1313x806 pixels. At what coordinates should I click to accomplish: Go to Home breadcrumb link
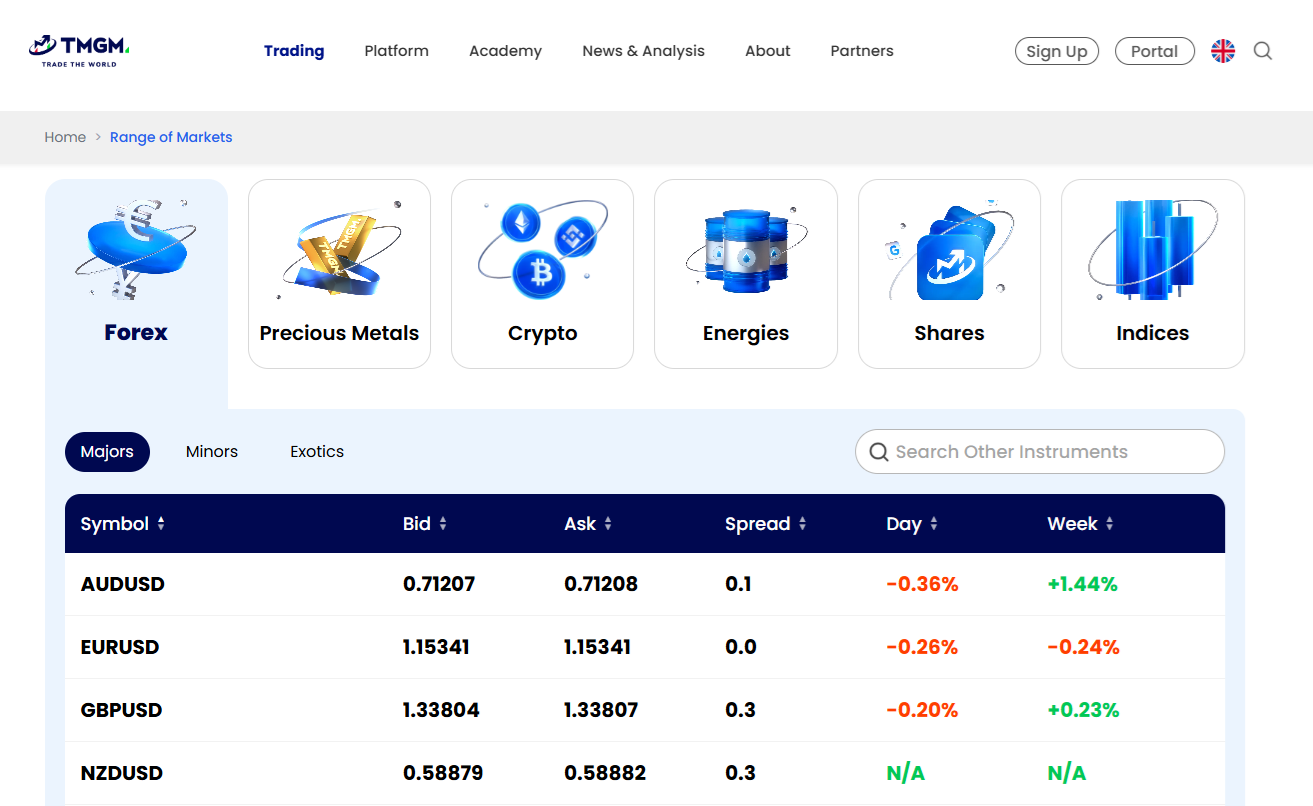tap(65, 137)
